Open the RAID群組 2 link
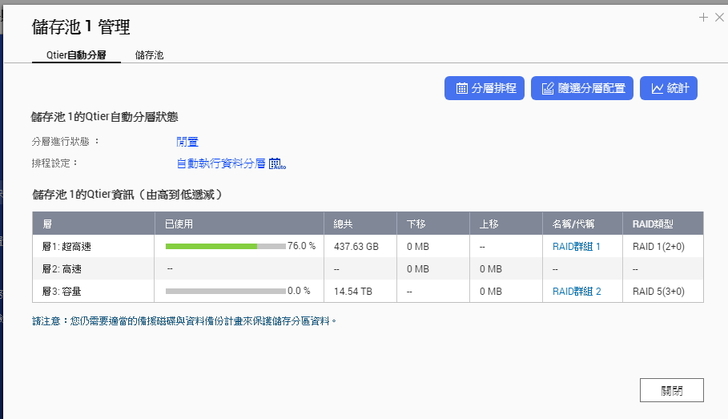The image size is (728, 419). tap(576, 291)
